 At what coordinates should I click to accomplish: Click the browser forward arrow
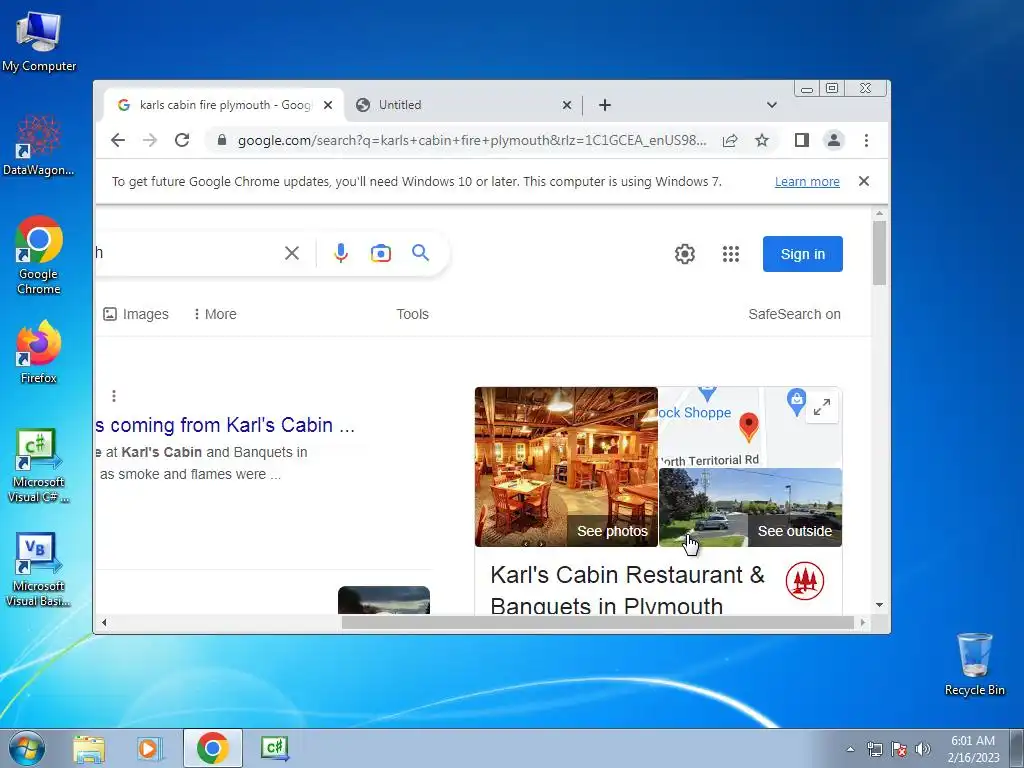point(150,140)
